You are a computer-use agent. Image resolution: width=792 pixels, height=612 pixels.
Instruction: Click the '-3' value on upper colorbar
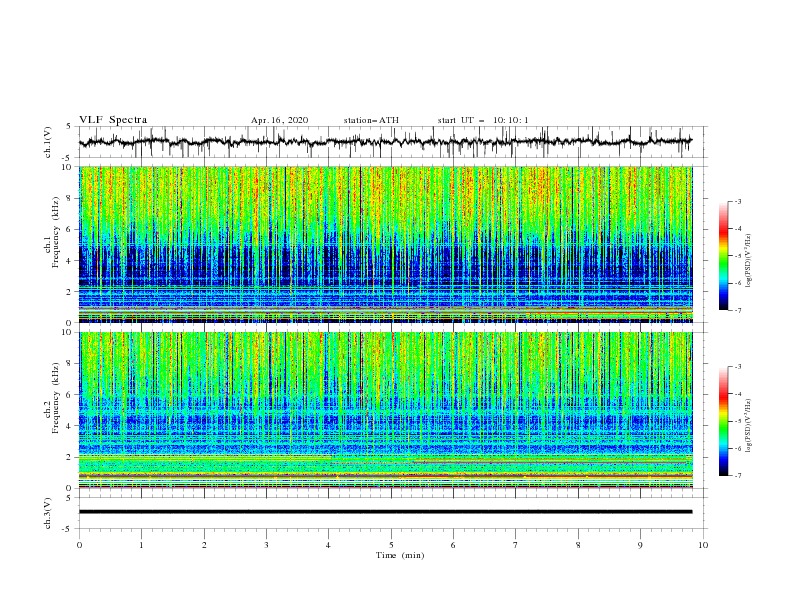click(x=738, y=201)
